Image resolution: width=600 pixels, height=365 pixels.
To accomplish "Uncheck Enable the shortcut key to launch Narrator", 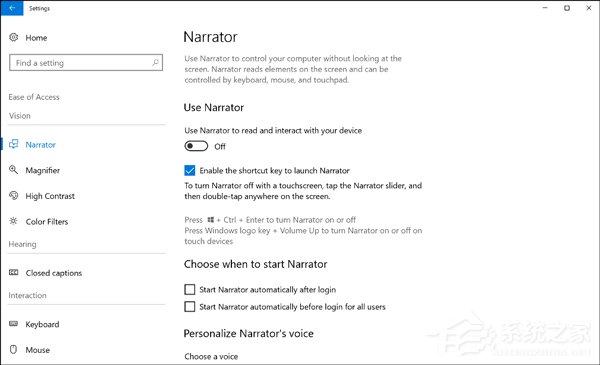I will pos(190,170).
